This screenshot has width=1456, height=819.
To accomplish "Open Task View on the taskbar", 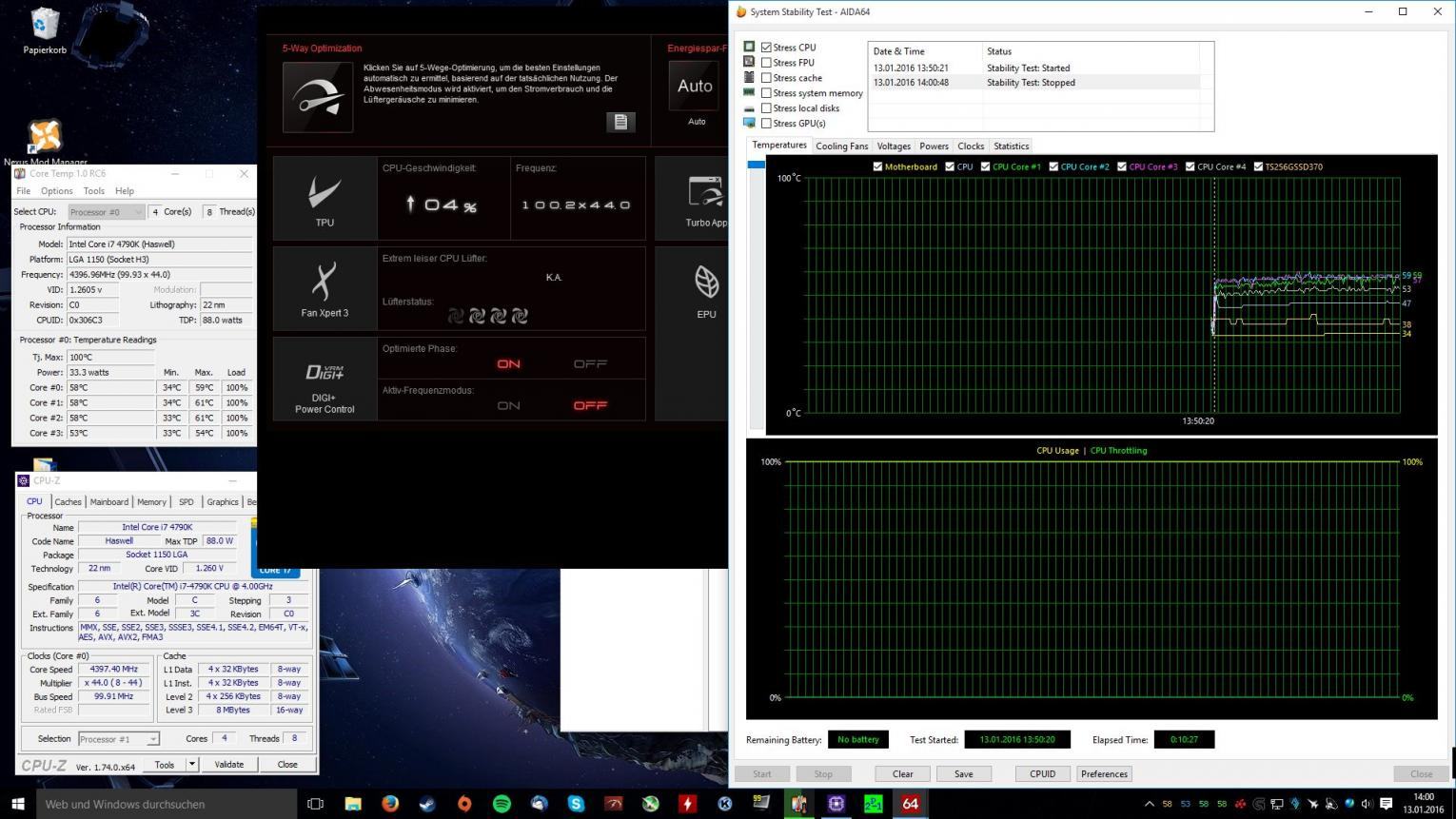I will pyautogui.click(x=315, y=804).
